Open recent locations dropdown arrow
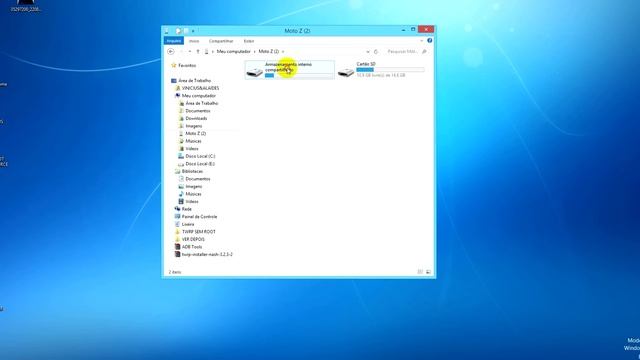Image resolution: width=640 pixels, height=360 pixels. pos(189,52)
